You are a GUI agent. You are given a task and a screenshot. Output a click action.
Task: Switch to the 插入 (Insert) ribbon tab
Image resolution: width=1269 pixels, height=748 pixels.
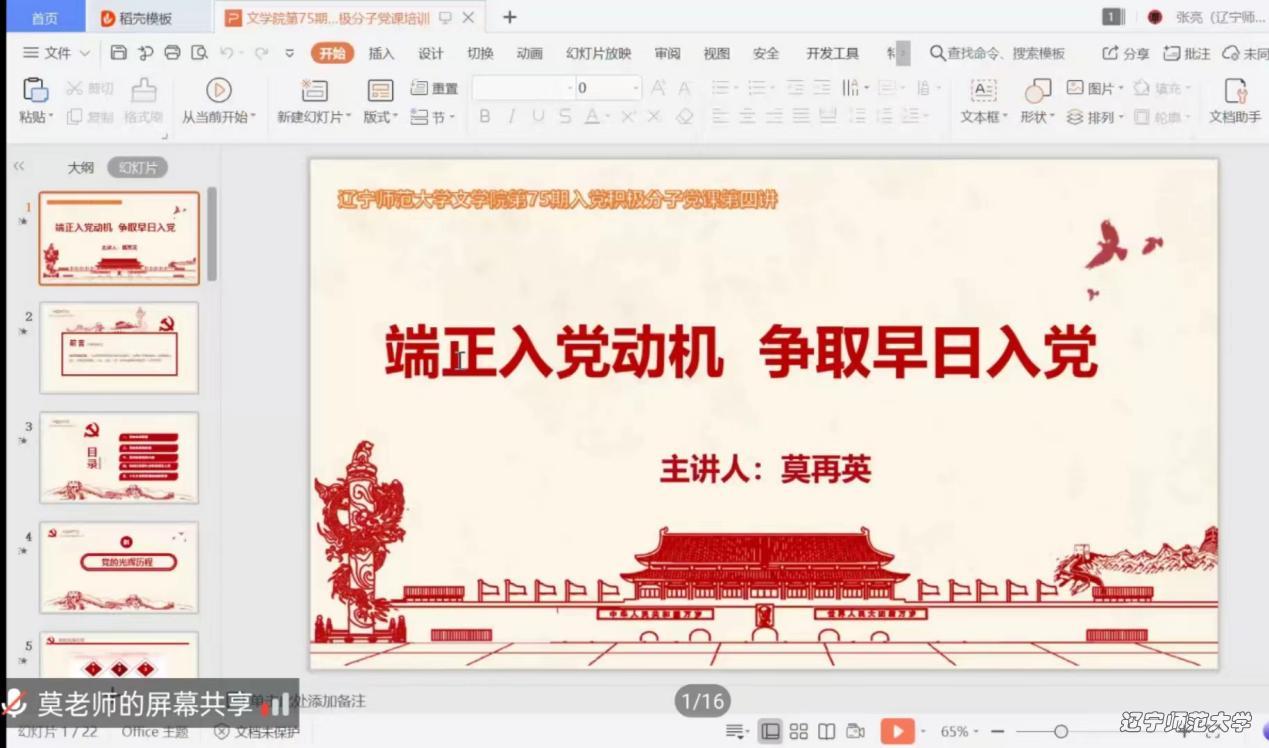click(380, 53)
